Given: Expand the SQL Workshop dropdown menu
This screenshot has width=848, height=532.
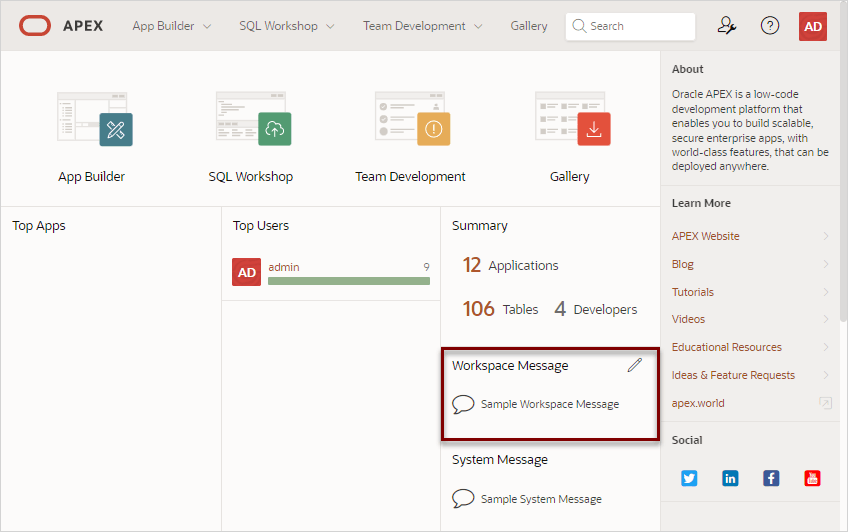Looking at the screenshot, I should [287, 26].
